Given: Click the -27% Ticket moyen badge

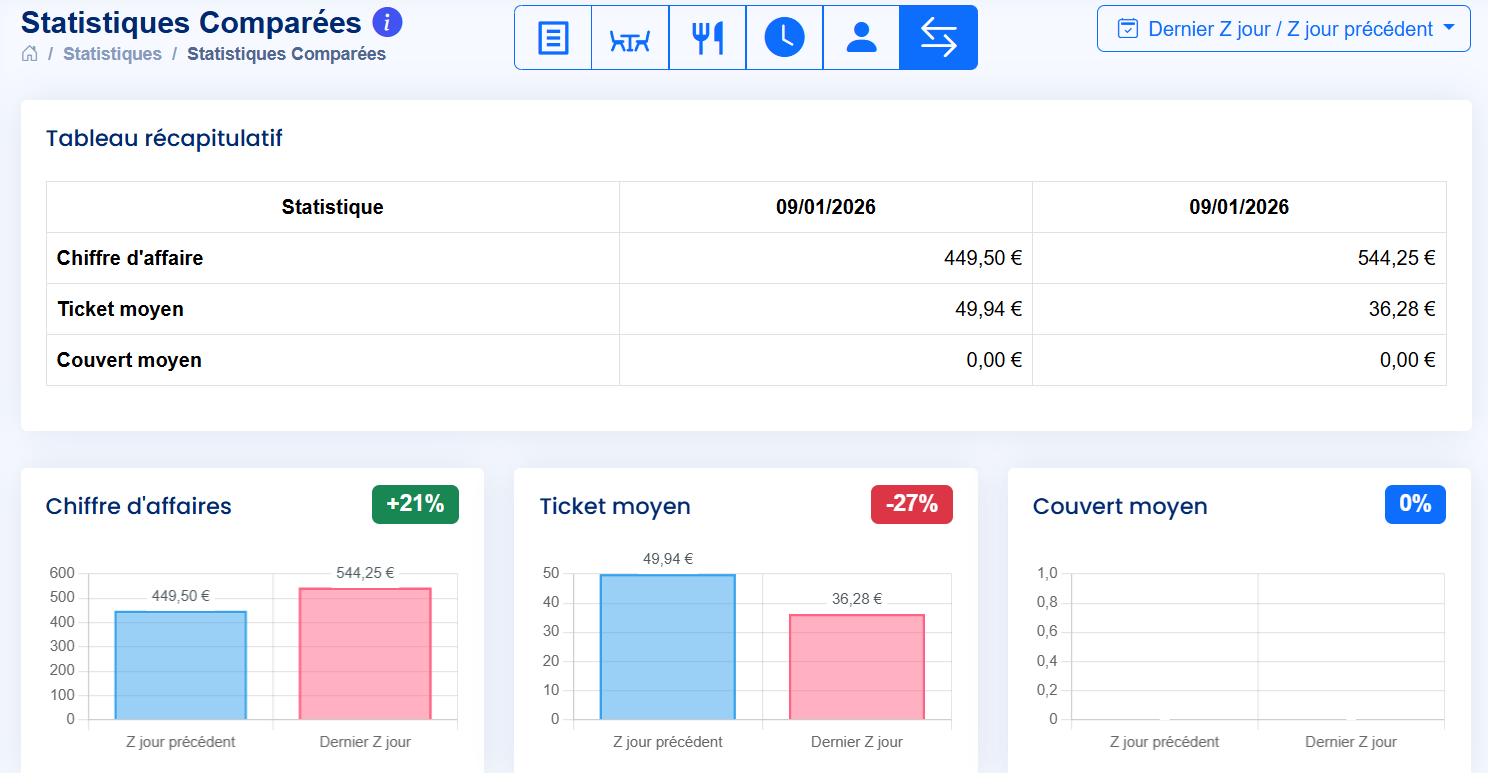Looking at the screenshot, I should click(911, 504).
